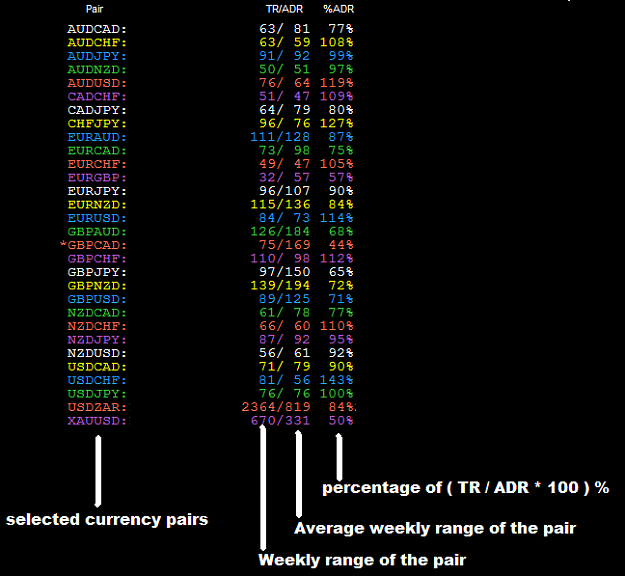Viewport: 625px width, 576px height.
Task: Select the XAUUSD pair label
Action: 98,421
